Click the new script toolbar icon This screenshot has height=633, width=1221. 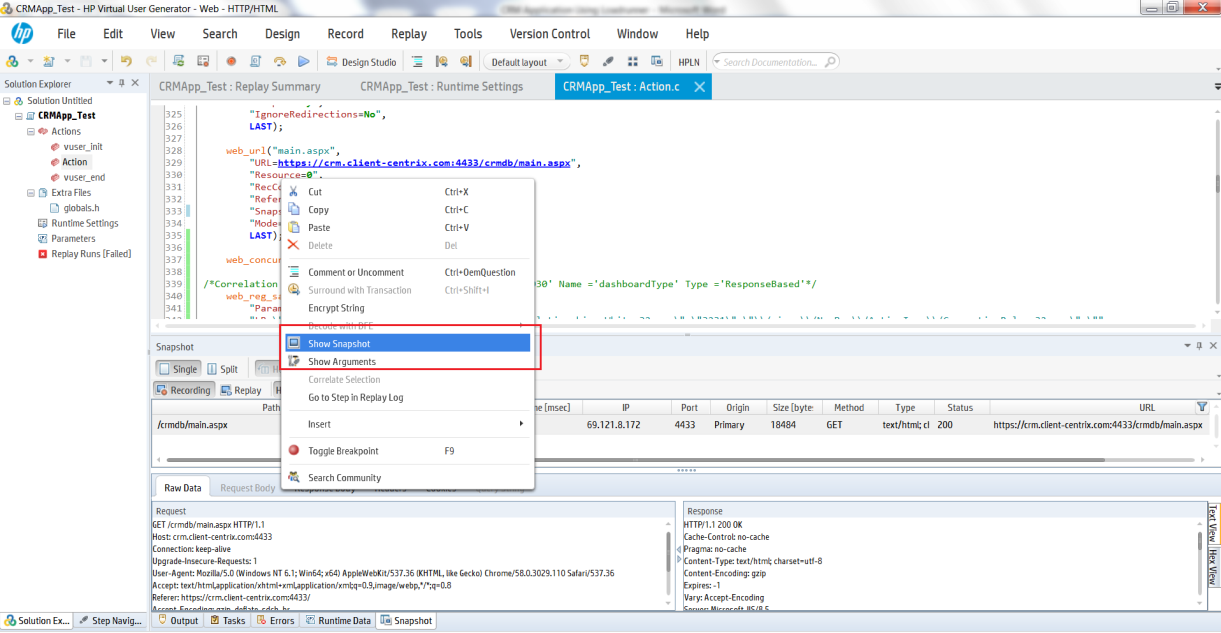coord(13,61)
